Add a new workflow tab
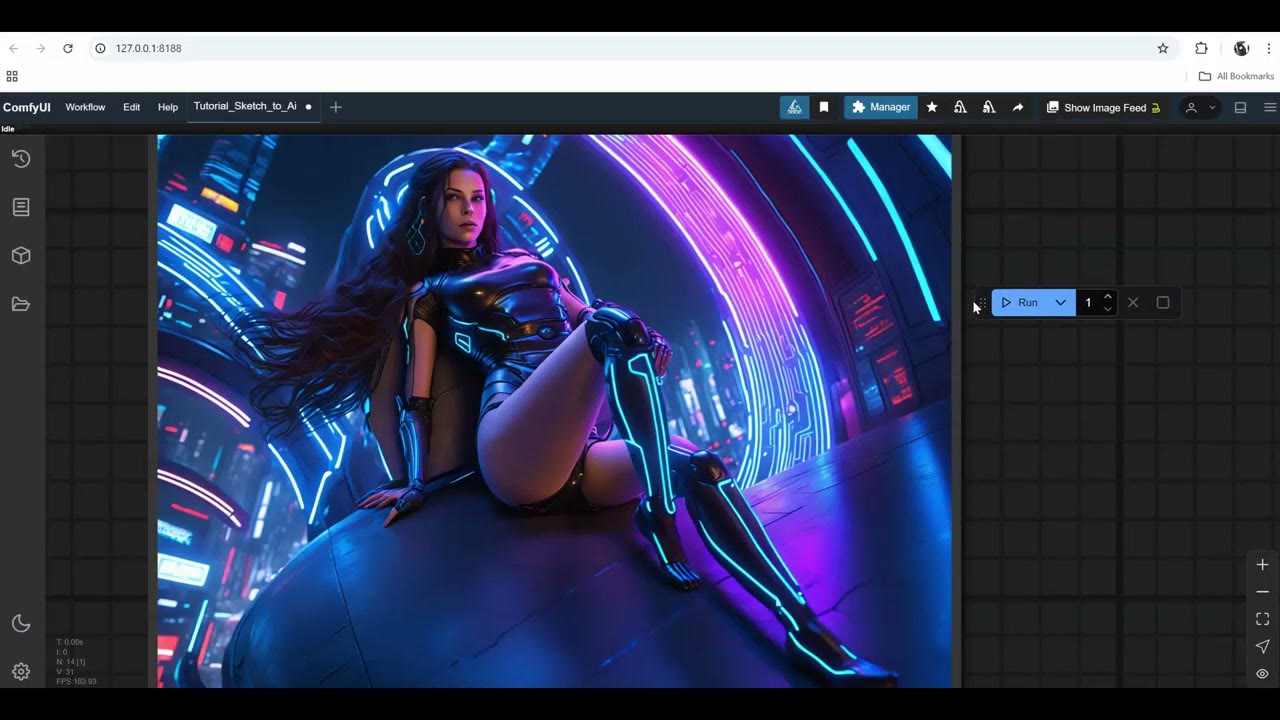This screenshot has height=720, width=1280. pos(336,107)
